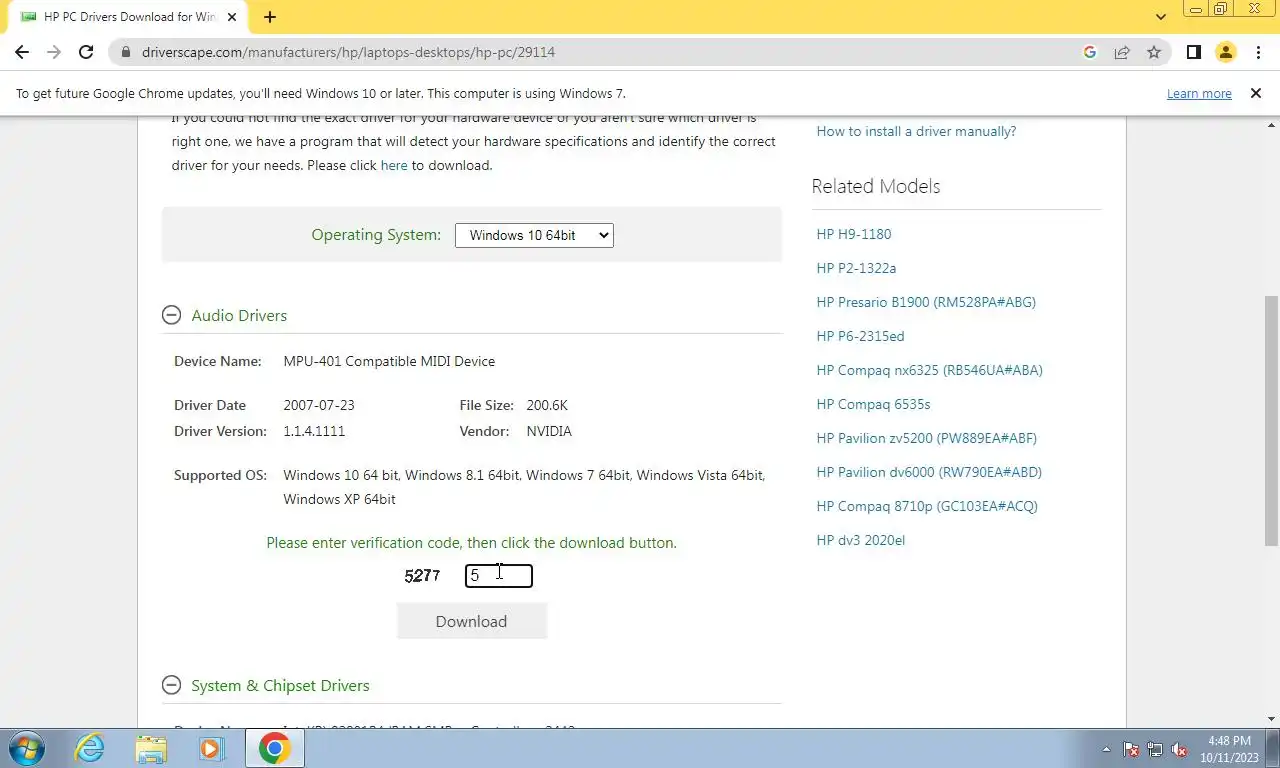View site information lock icon

click(126, 52)
